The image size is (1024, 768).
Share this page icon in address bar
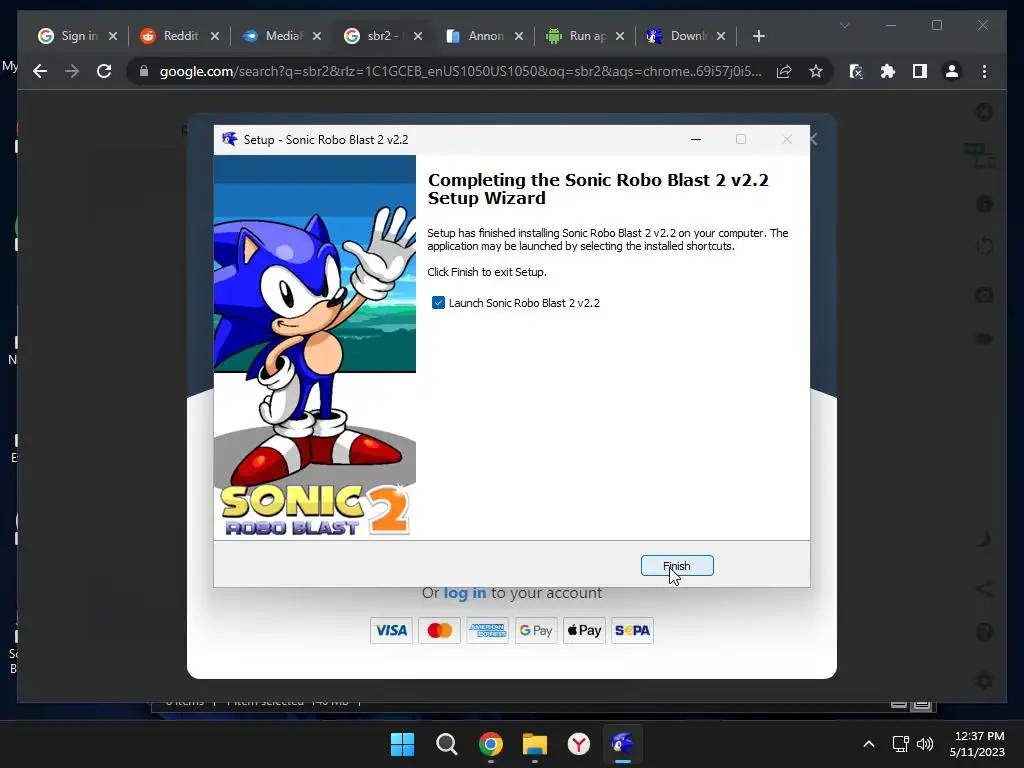tap(784, 71)
